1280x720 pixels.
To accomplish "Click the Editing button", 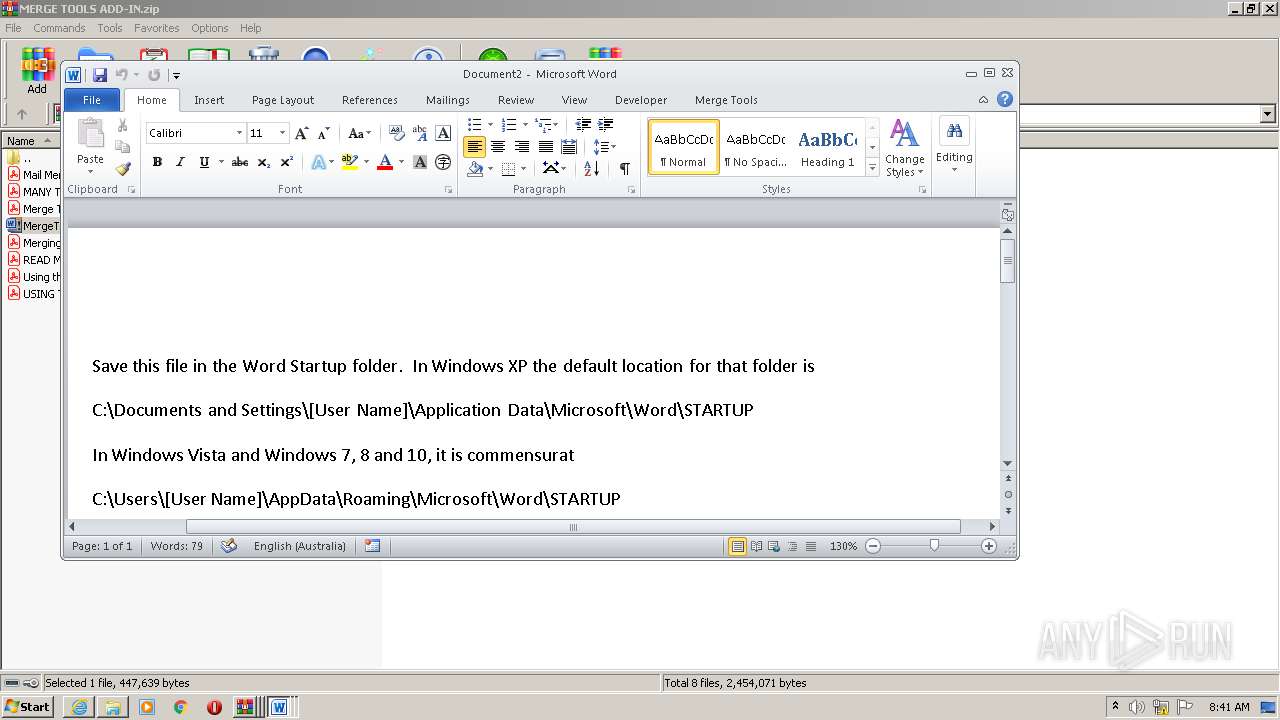I will pyautogui.click(x=954, y=145).
